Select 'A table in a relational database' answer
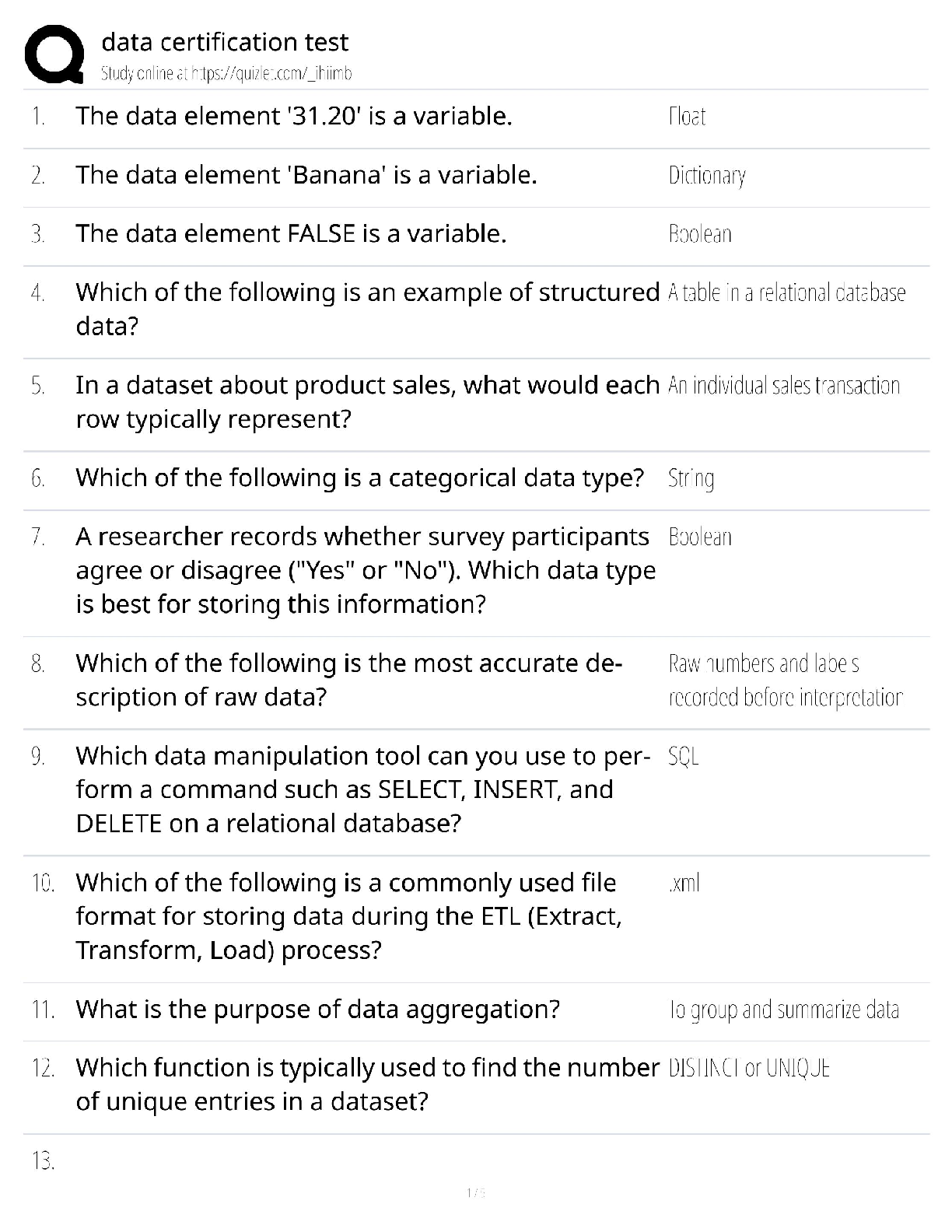Image resolution: width=952 pixels, height=1232 pixels. (x=786, y=293)
